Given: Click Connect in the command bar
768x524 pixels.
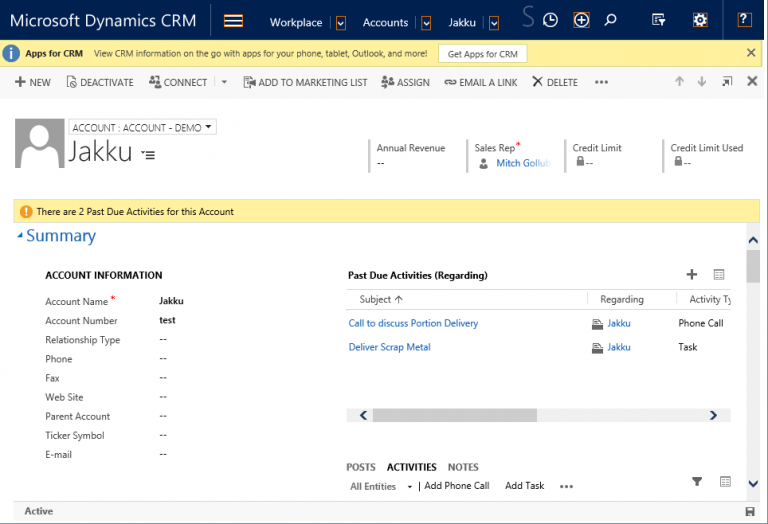Looking at the screenshot, I should coord(178,82).
